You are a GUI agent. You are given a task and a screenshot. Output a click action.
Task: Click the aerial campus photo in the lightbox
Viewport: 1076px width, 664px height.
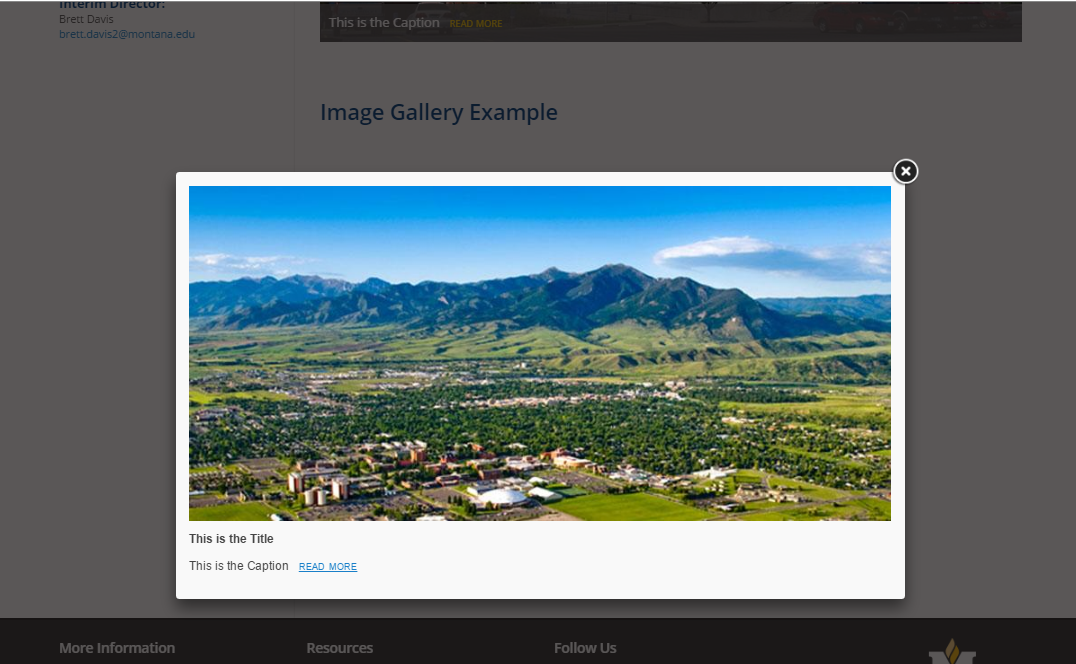click(x=539, y=353)
